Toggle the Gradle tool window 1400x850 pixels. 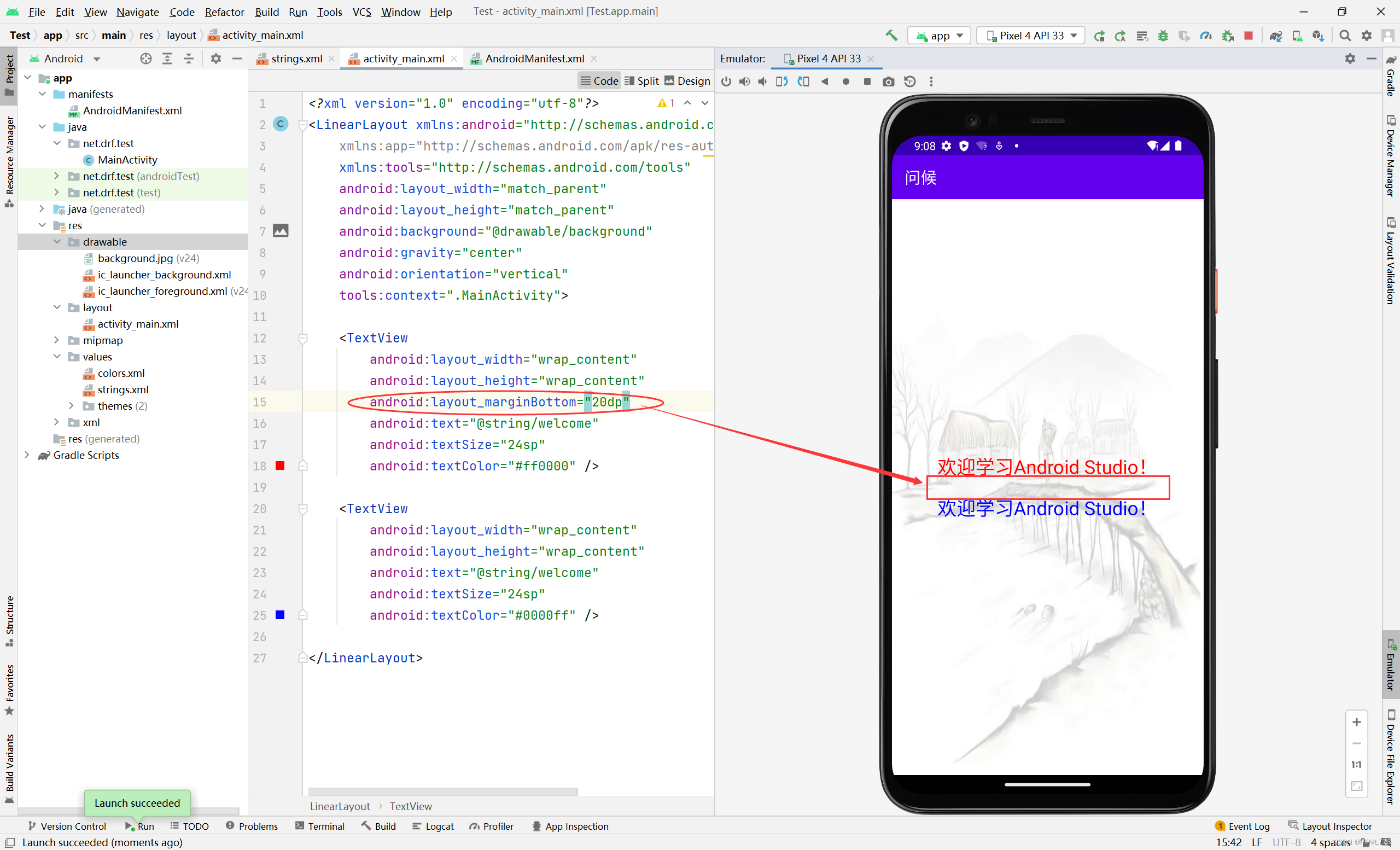(1390, 75)
